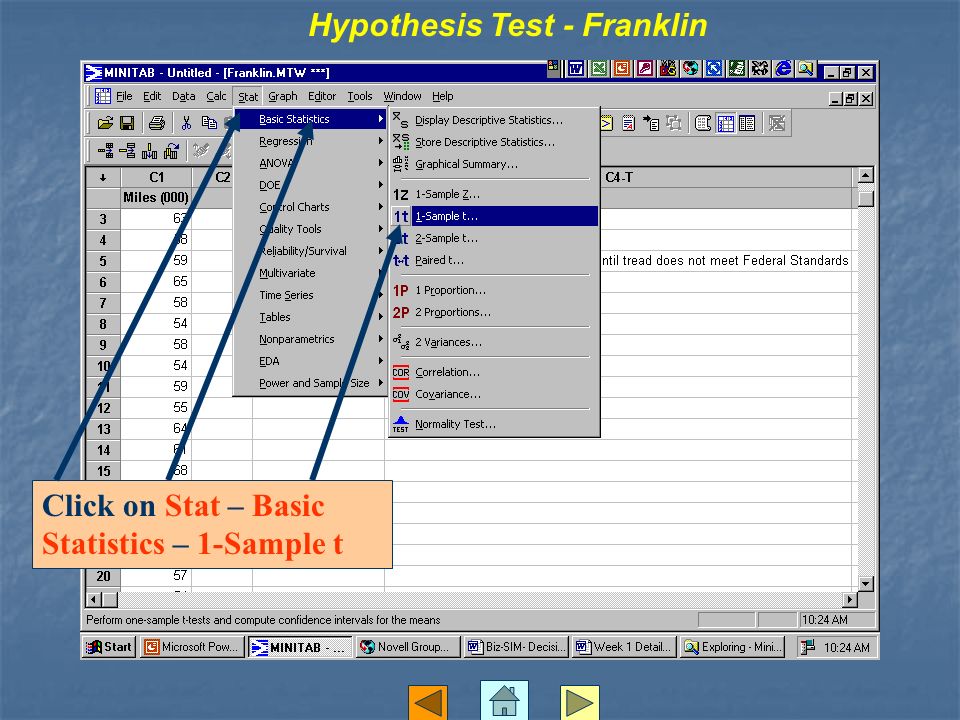The width and height of the screenshot is (960, 720).
Task: Click the Microsoft Access key icon
Action: [645, 69]
